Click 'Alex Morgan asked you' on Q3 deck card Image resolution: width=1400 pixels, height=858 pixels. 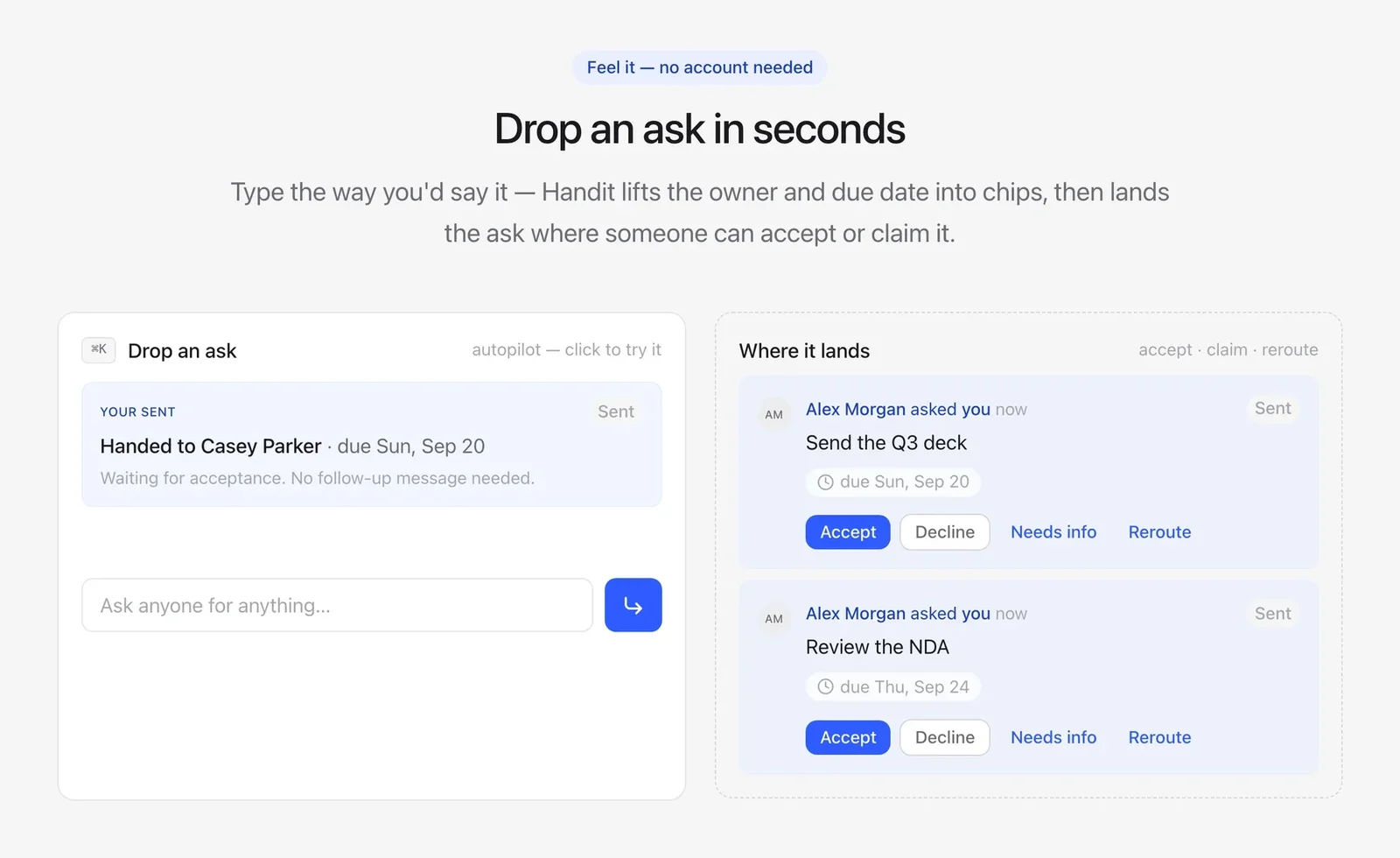pyautogui.click(x=898, y=409)
